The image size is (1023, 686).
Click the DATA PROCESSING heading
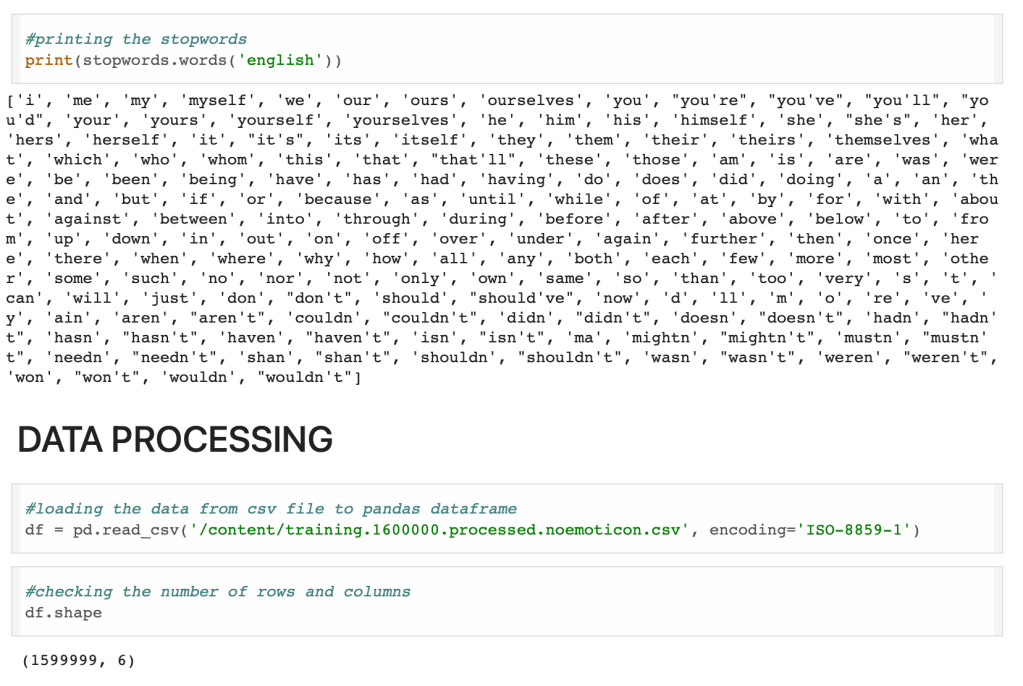click(x=175, y=439)
